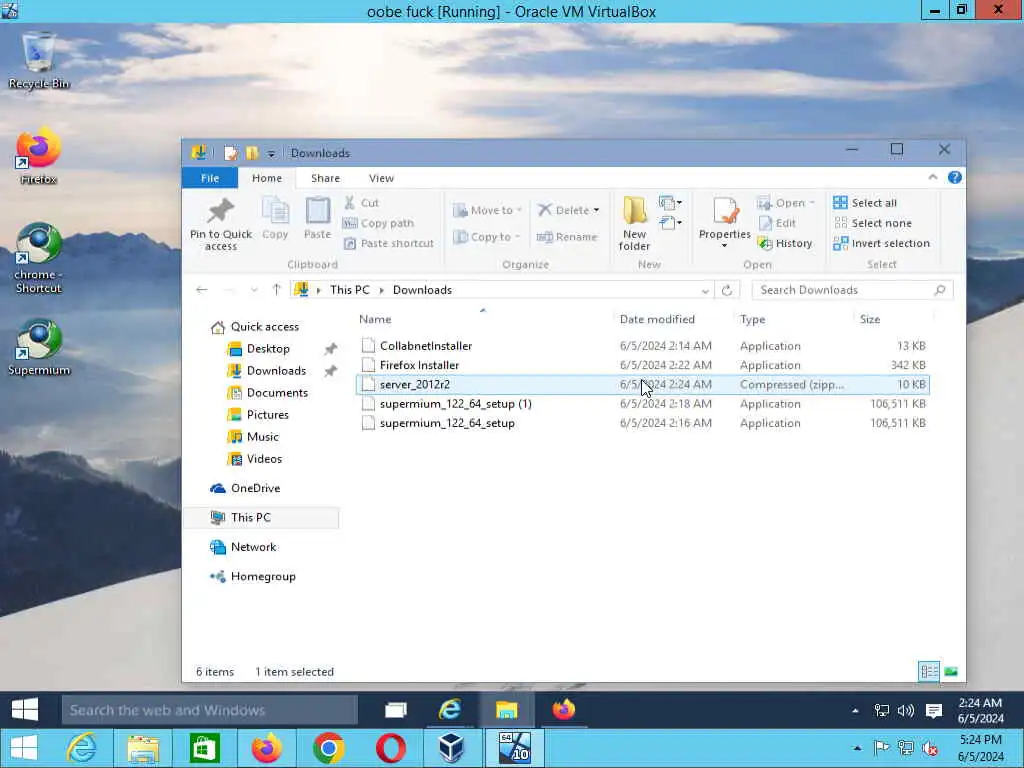1024x768 pixels.
Task: Create a New folder from ribbon
Action: [634, 223]
